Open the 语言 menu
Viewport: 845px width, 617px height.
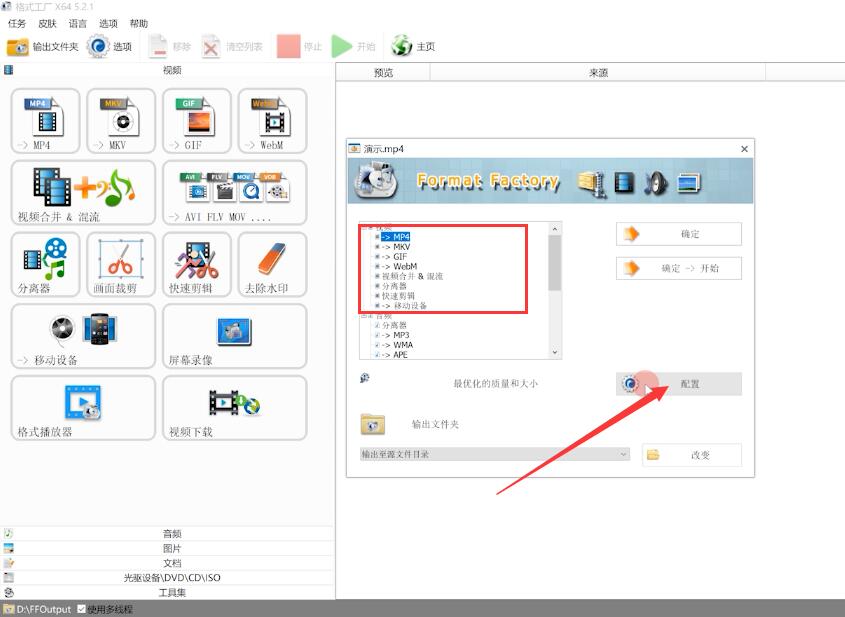pyautogui.click(x=78, y=24)
